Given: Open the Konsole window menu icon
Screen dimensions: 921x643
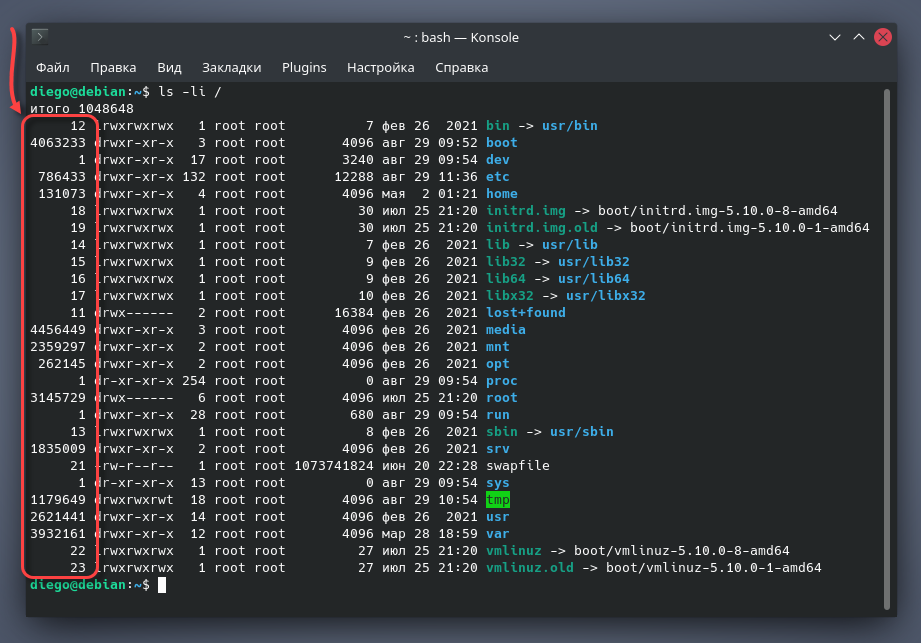Looking at the screenshot, I should click(40, 37).
